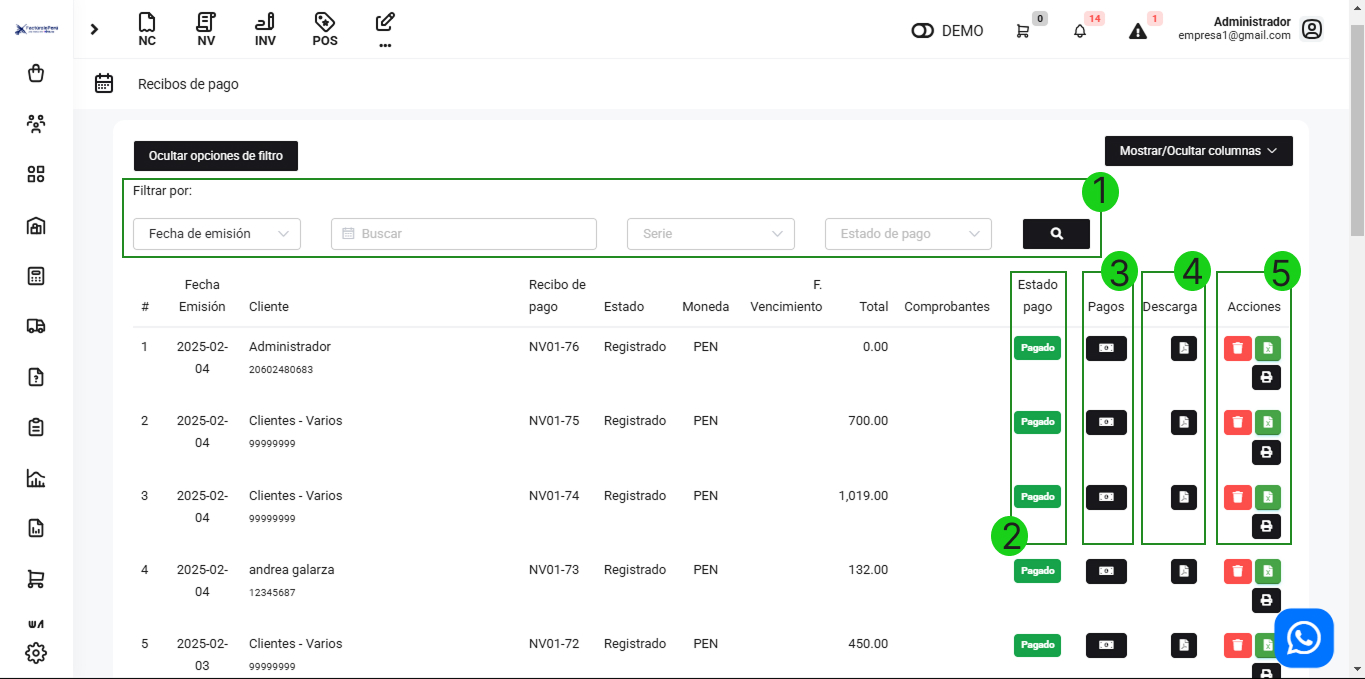This screenshot has height=679, width=1365.
Task: Click the Buscar date input field
Action: pyautogui.click(x=464, y=234)
